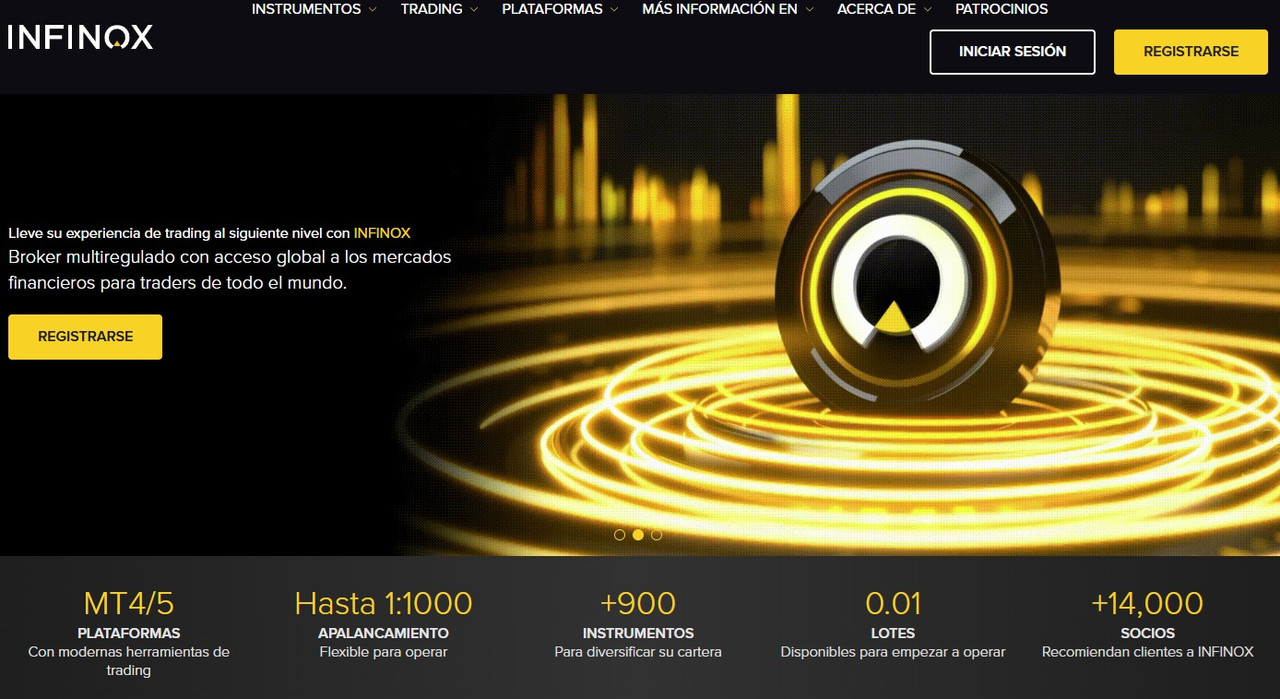This screenshot has height=699, width=1280.
Task: Click the LOTES label
Action: tap(893, 633)
